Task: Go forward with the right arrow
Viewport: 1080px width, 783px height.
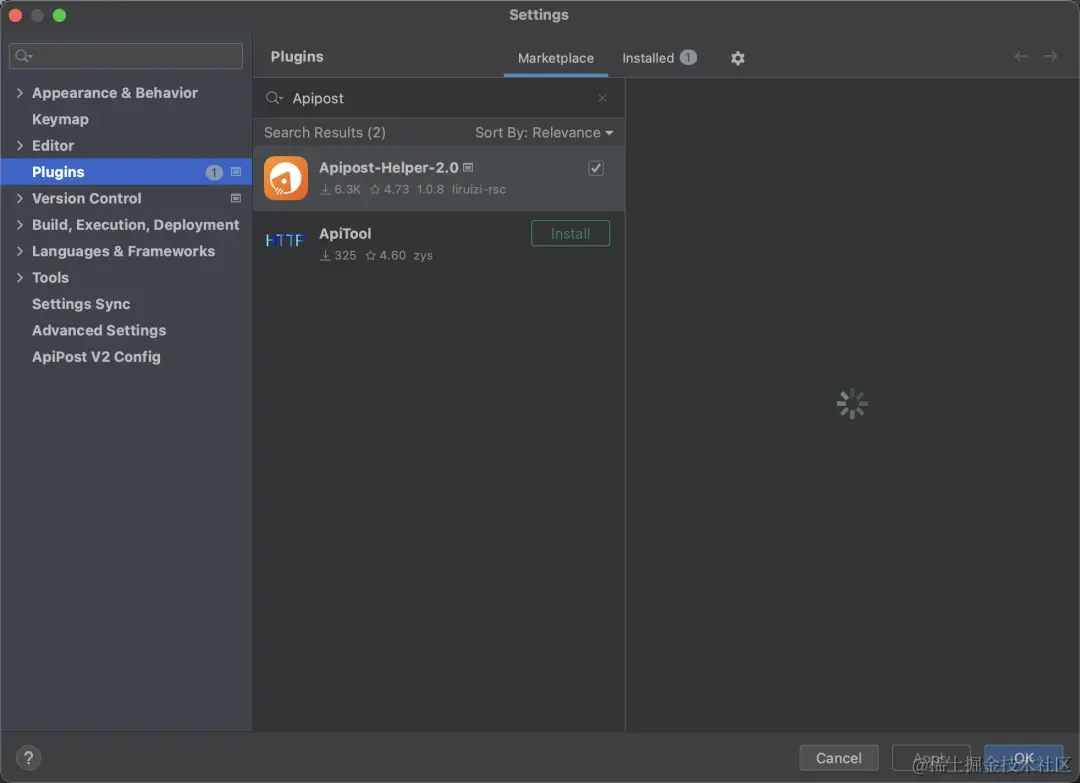Action: coord(1050,56)
